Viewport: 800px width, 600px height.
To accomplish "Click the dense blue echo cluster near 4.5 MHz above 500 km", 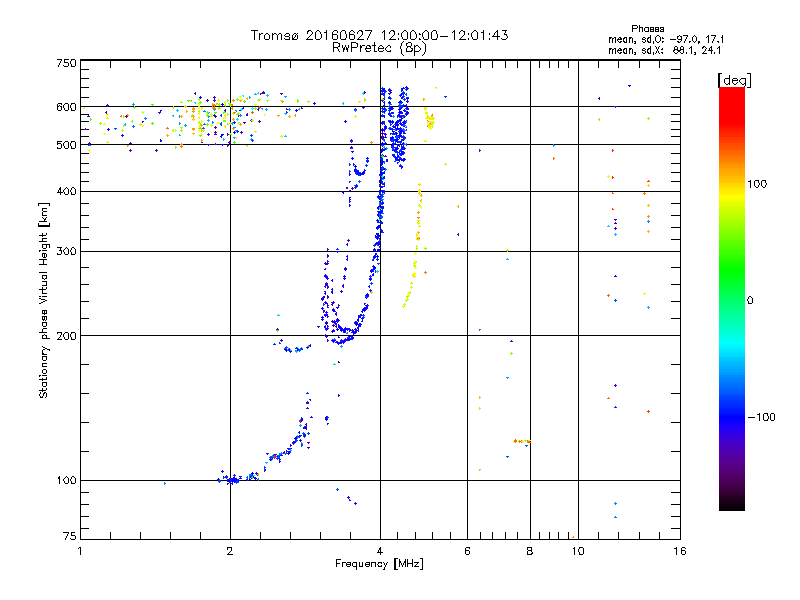I will (399, 128).
